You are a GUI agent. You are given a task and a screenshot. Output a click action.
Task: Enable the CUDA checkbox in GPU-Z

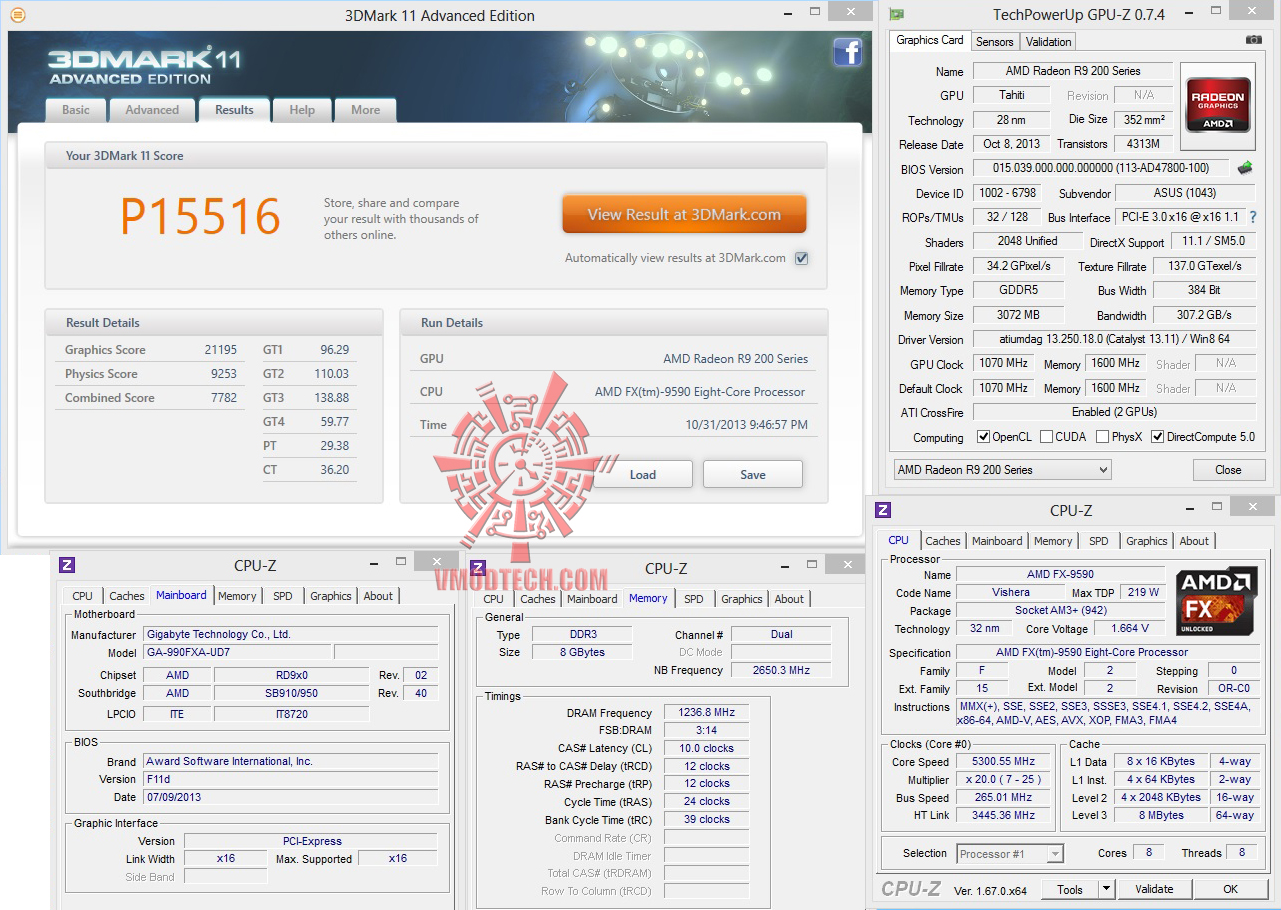1046,437
